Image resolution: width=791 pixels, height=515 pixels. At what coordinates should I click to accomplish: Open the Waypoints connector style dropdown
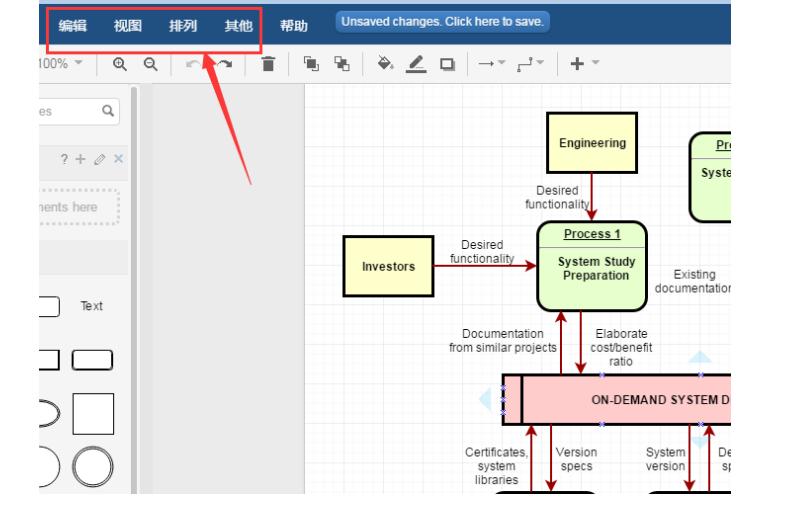pos(530,64)
